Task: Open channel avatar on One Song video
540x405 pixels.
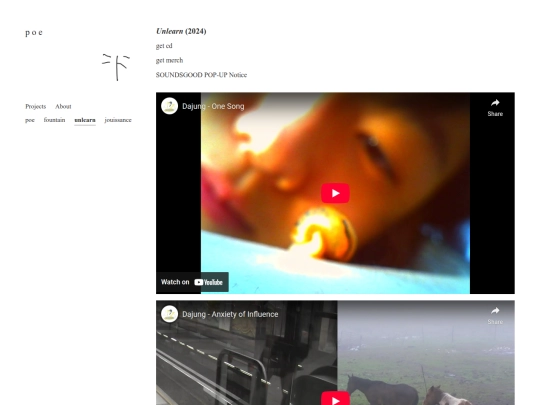Action: (169, 106)
